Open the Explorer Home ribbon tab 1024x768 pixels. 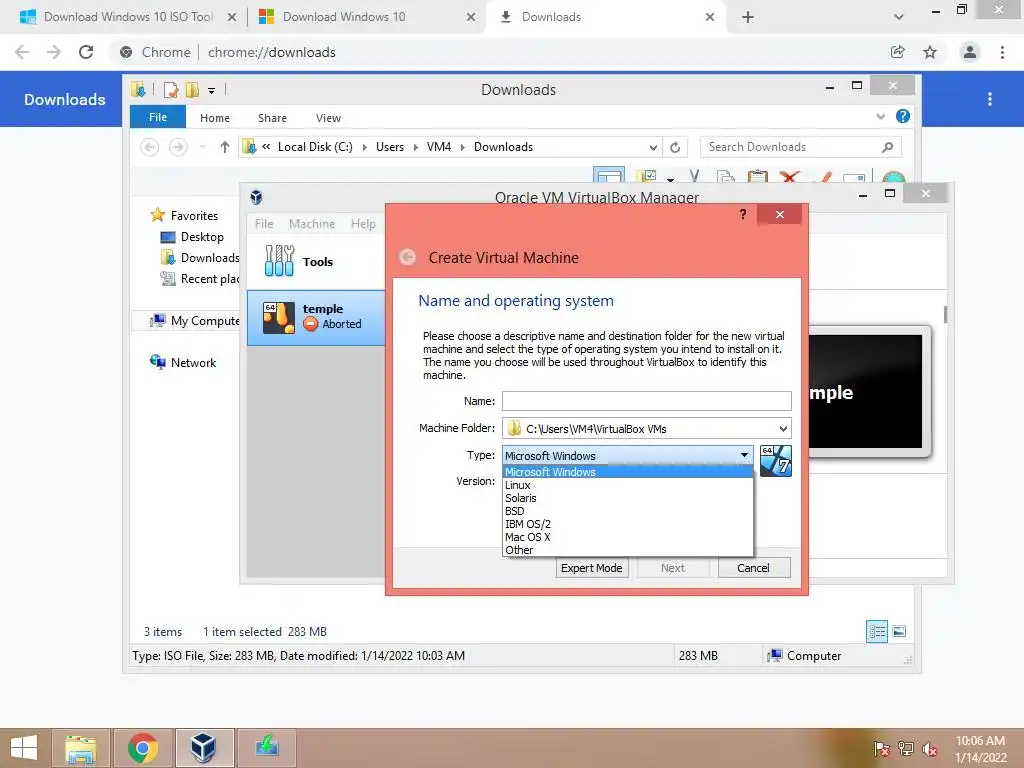tap(215, 118)
